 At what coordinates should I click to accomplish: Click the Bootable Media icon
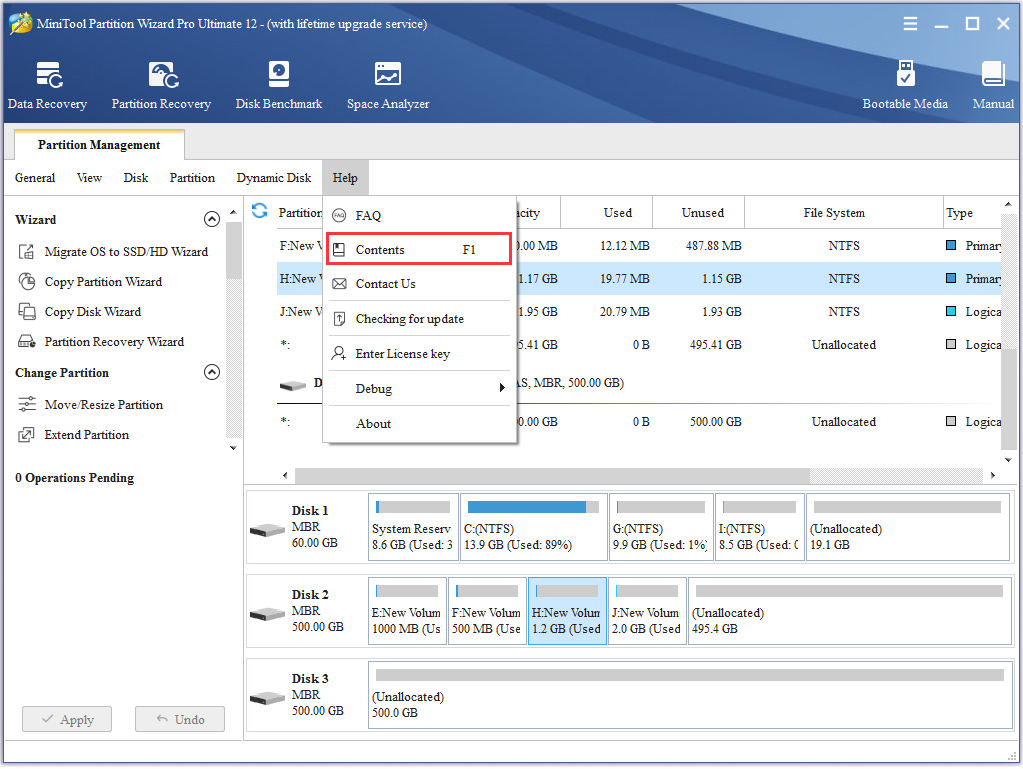tap(905, 85)
